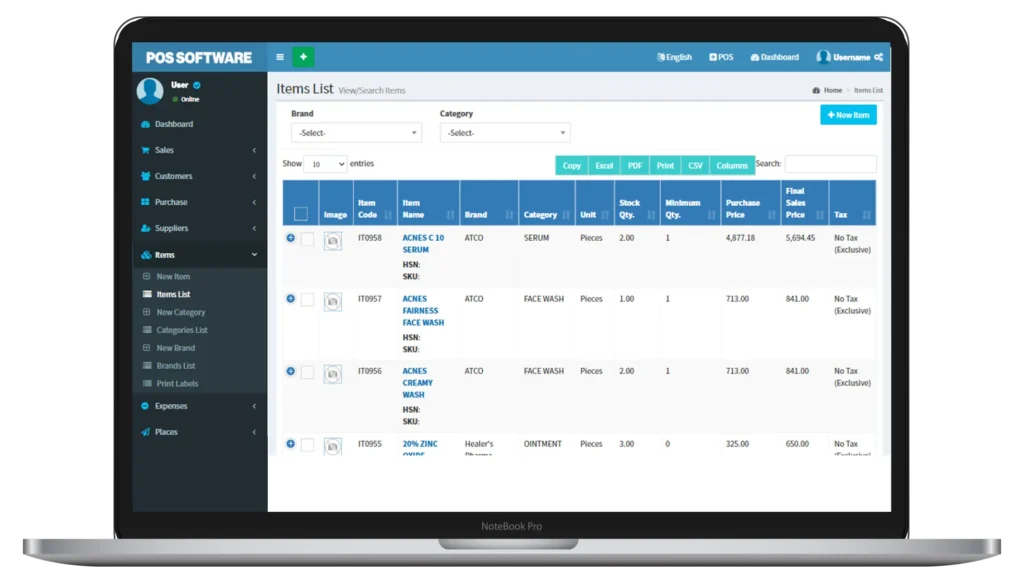This screenshot has height=586, width=1024.
Task: Click into the Search input field
Action: (830, 164)
